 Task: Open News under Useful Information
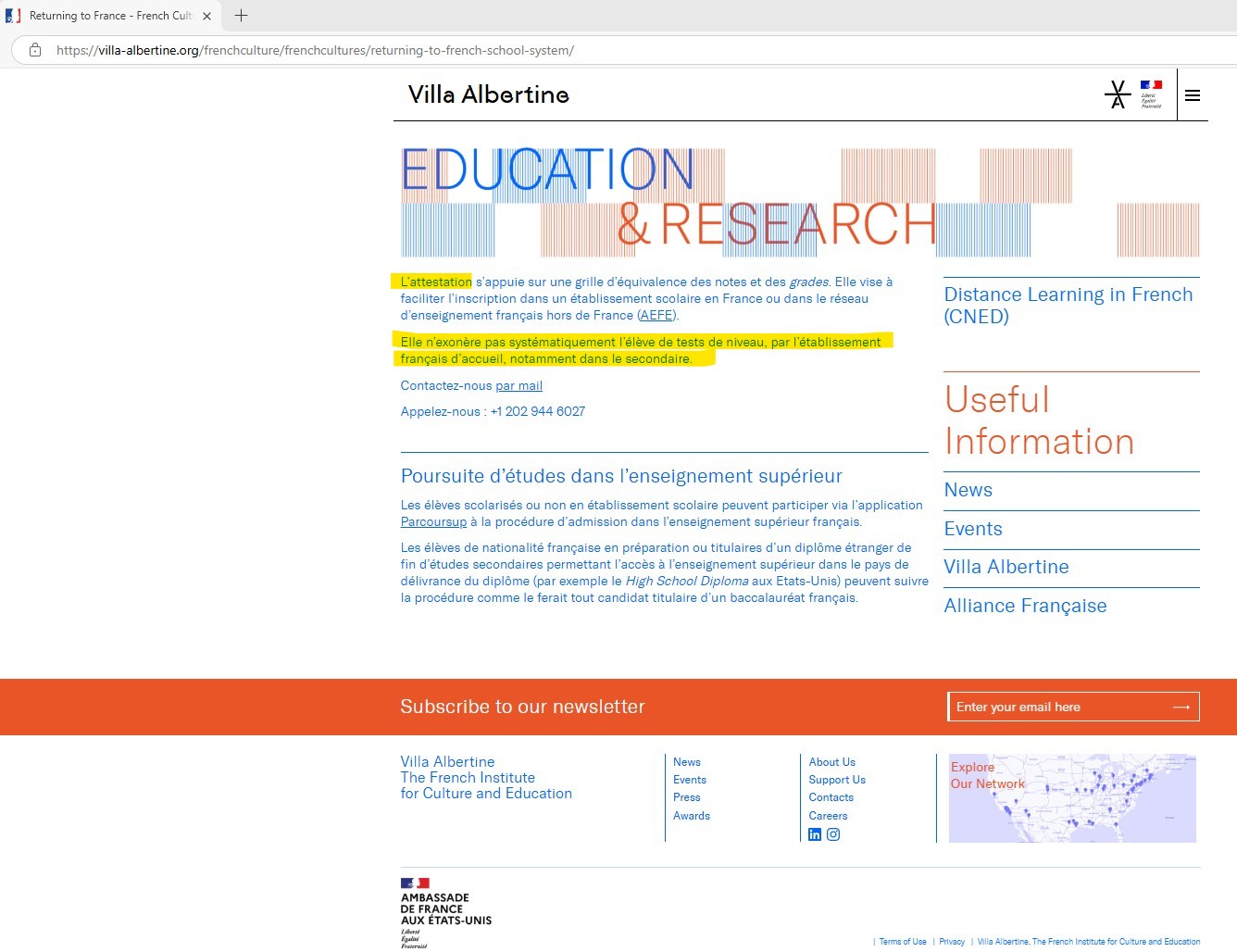pos(968,490)
